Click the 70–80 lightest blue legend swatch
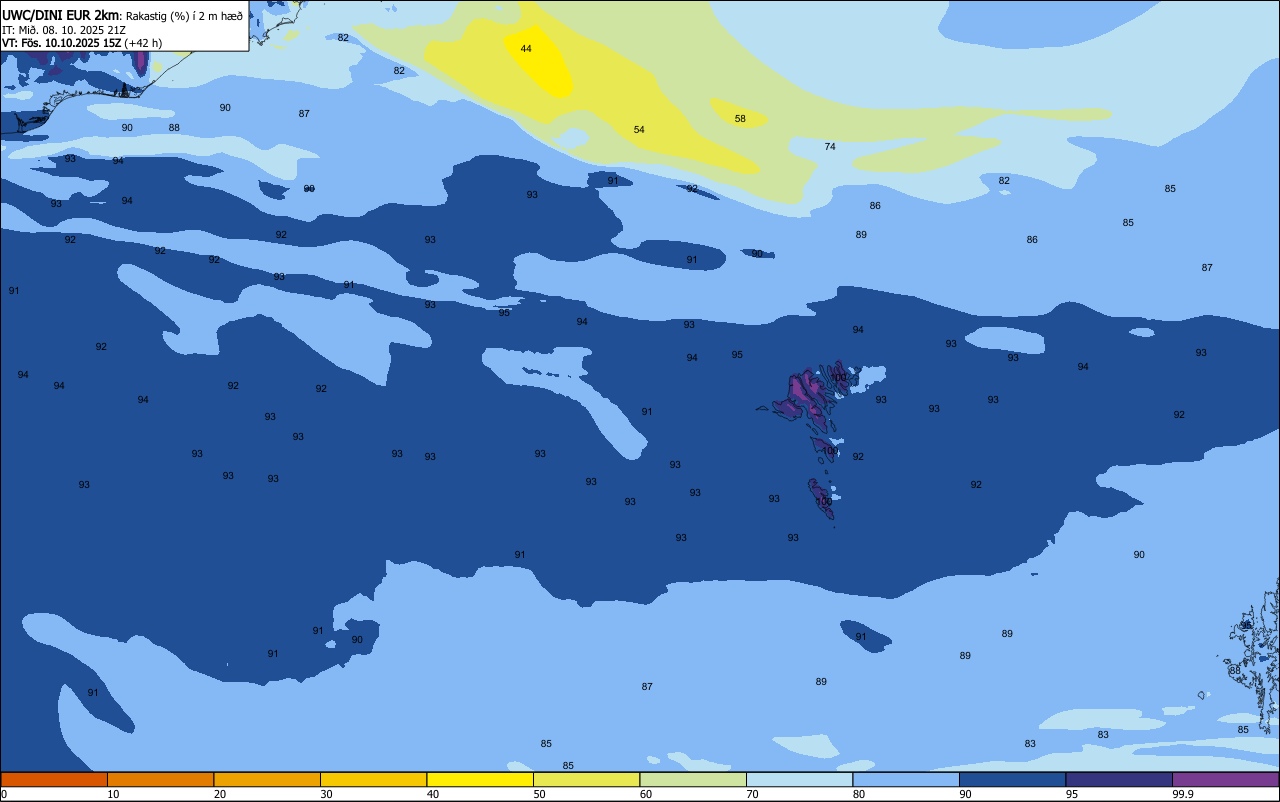The width and height of the screenshot is (1280, 802). (799, 779)
